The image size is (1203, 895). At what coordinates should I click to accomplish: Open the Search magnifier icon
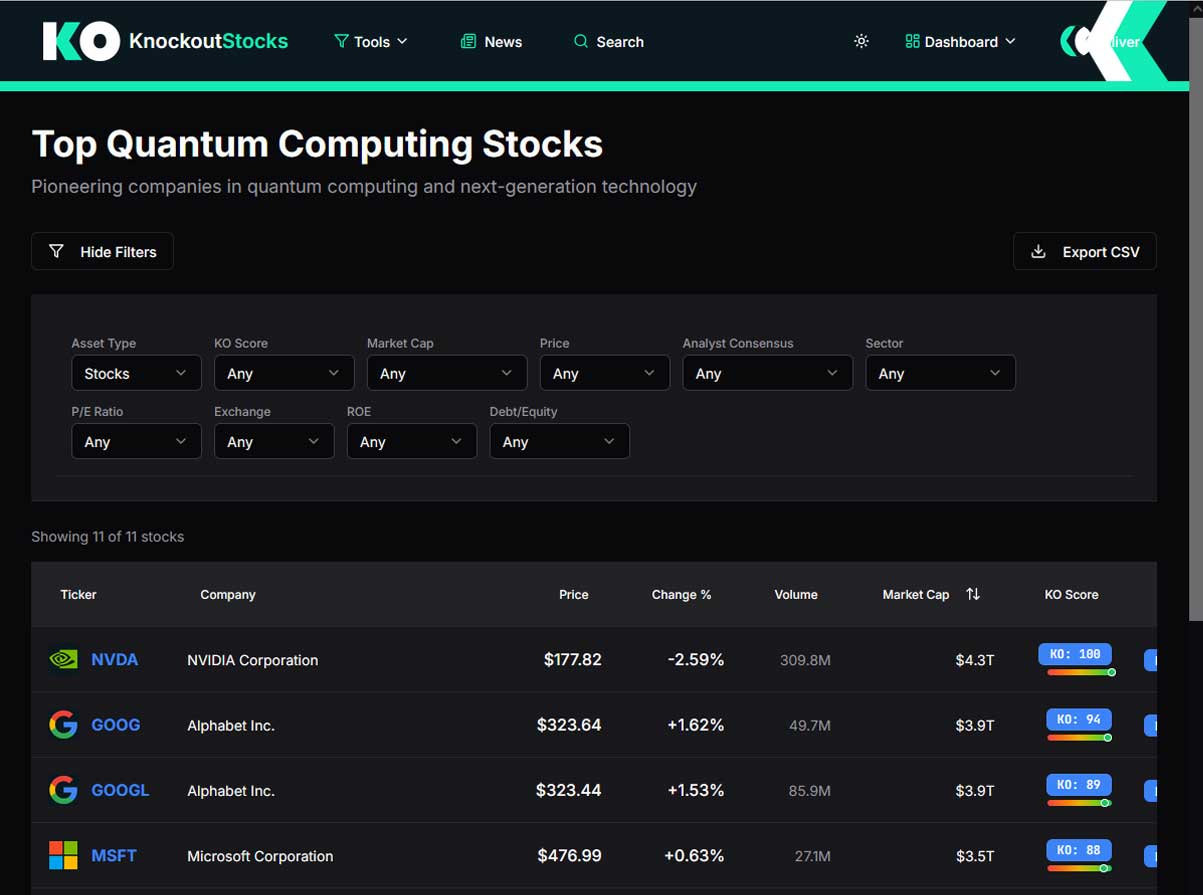coord(580,42)
